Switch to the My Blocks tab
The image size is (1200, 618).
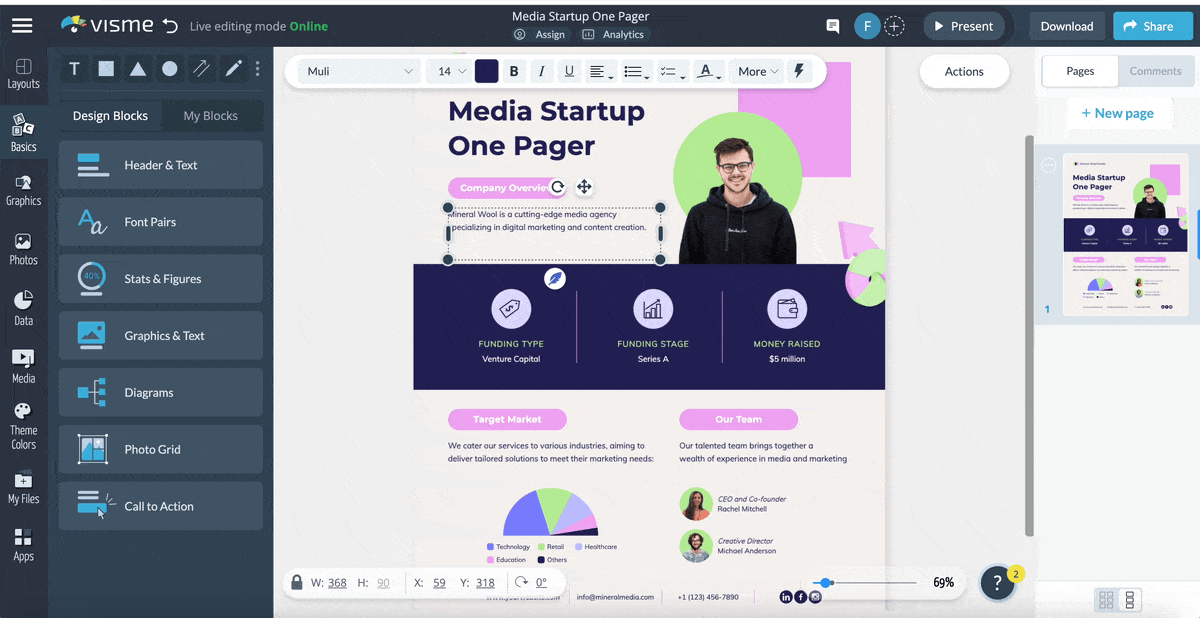coord(210,116)
